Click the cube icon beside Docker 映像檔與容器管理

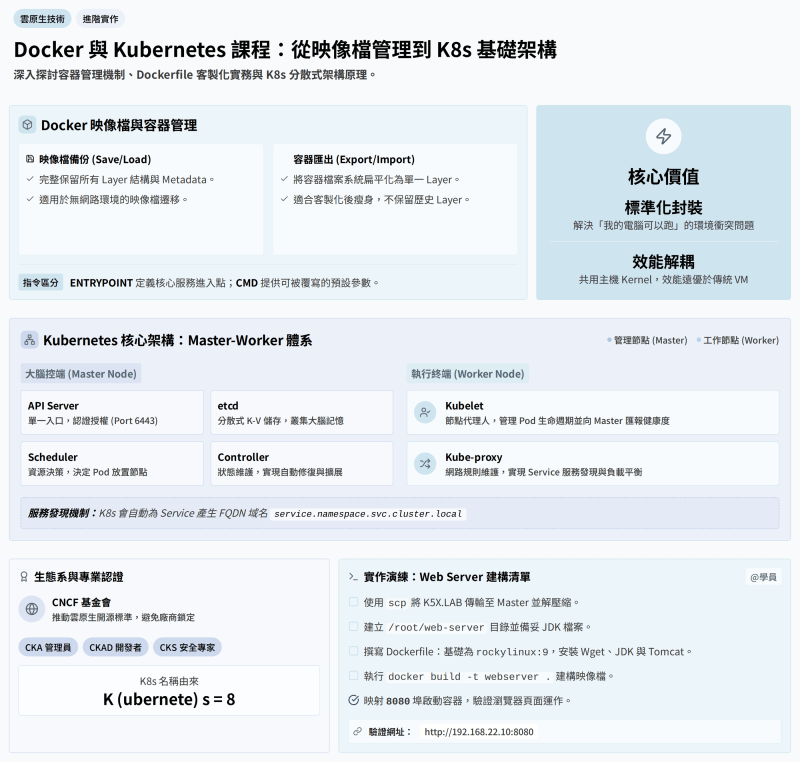click(28, 125)
